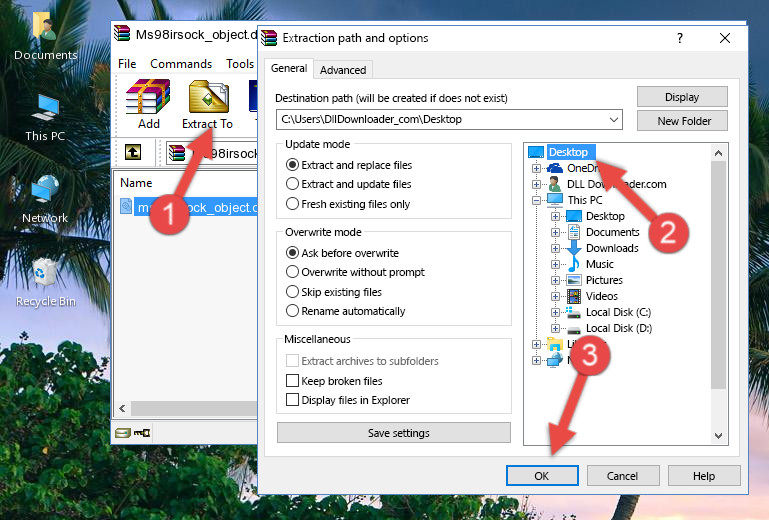Collapse the This PC tree node
This screenshot has width=769, height=520.
pos(536,200)
